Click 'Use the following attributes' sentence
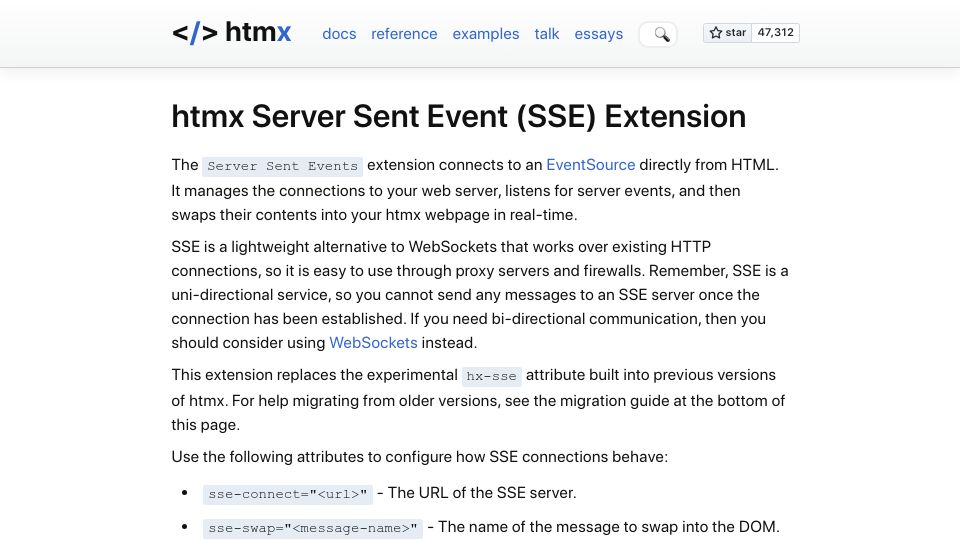The width and height of the screenshot is (960, 540). tap(419, 457)
